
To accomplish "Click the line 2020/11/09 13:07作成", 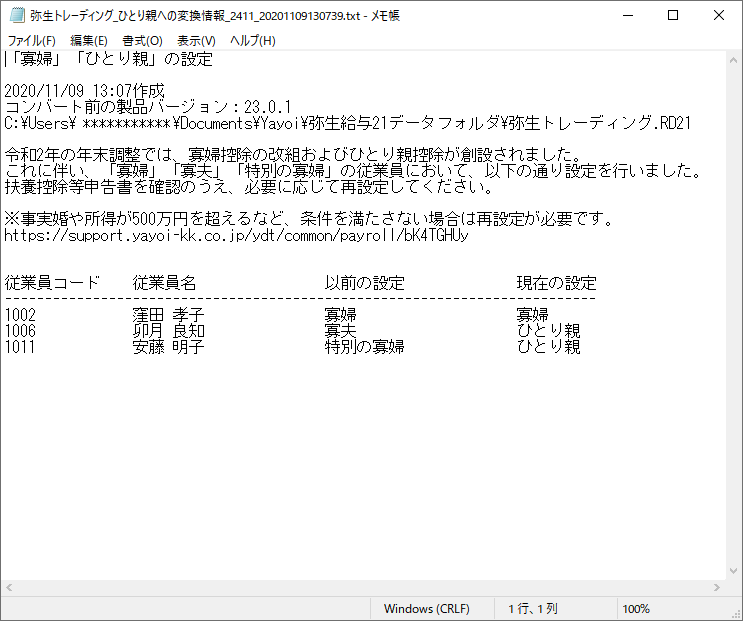I will pos(84,90).
